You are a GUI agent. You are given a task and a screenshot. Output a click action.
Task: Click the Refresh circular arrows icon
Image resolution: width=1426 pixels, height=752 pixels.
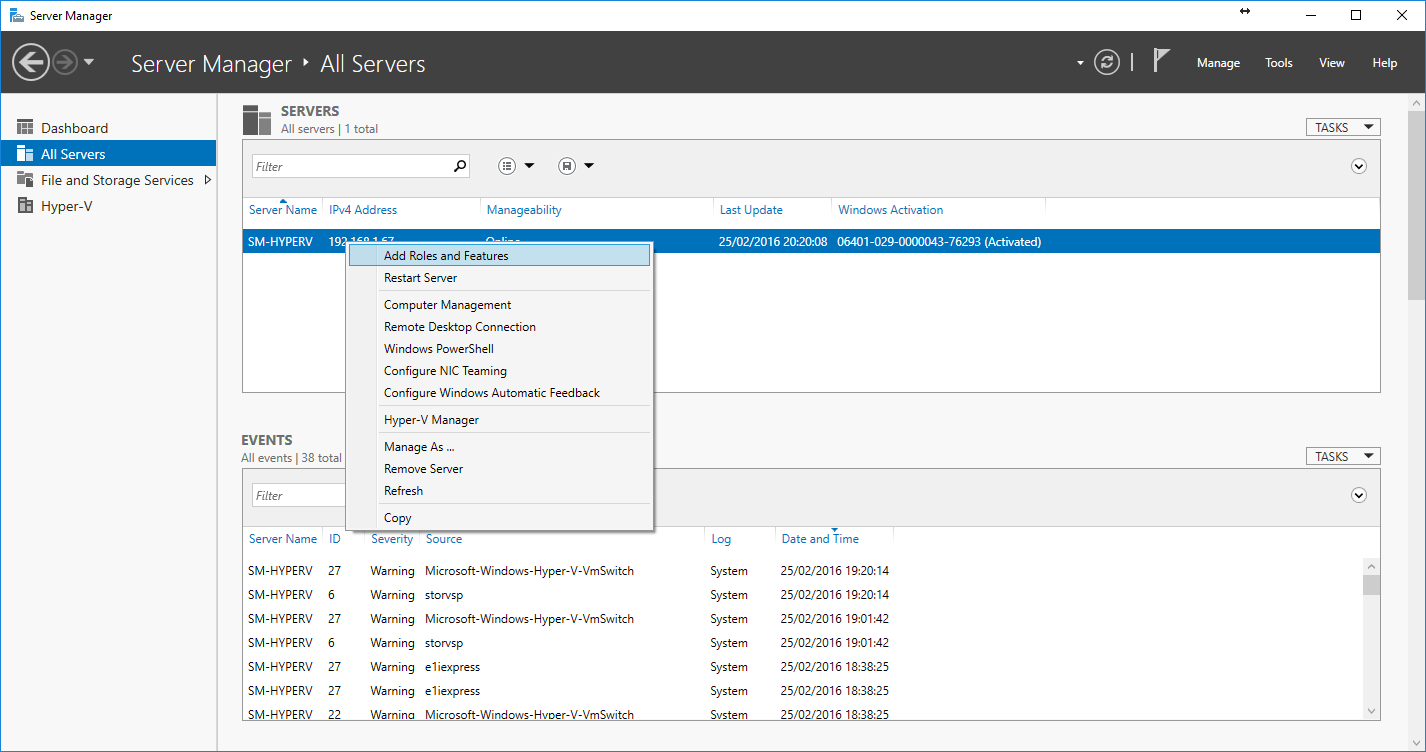tap(1107, 62)
